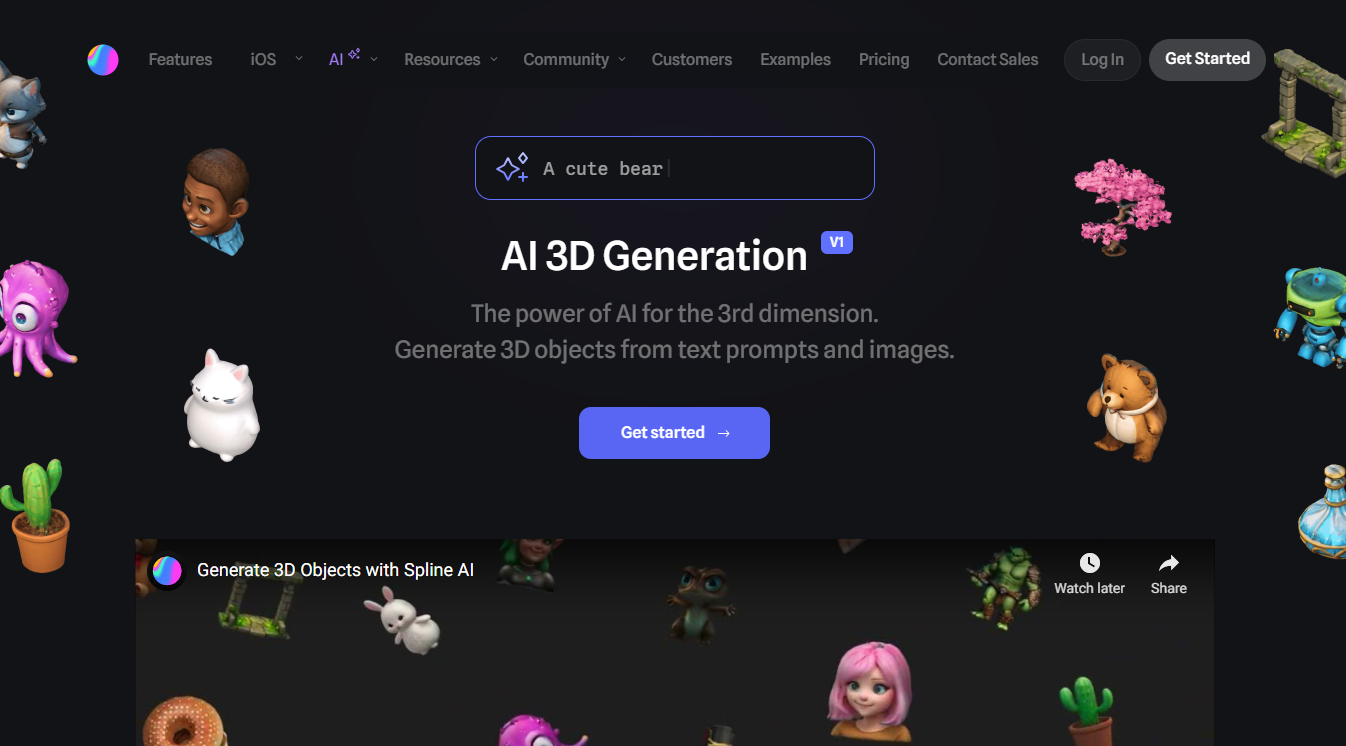
Task: Click the sparkle icon in prompt field
Action: coord(512,168)
